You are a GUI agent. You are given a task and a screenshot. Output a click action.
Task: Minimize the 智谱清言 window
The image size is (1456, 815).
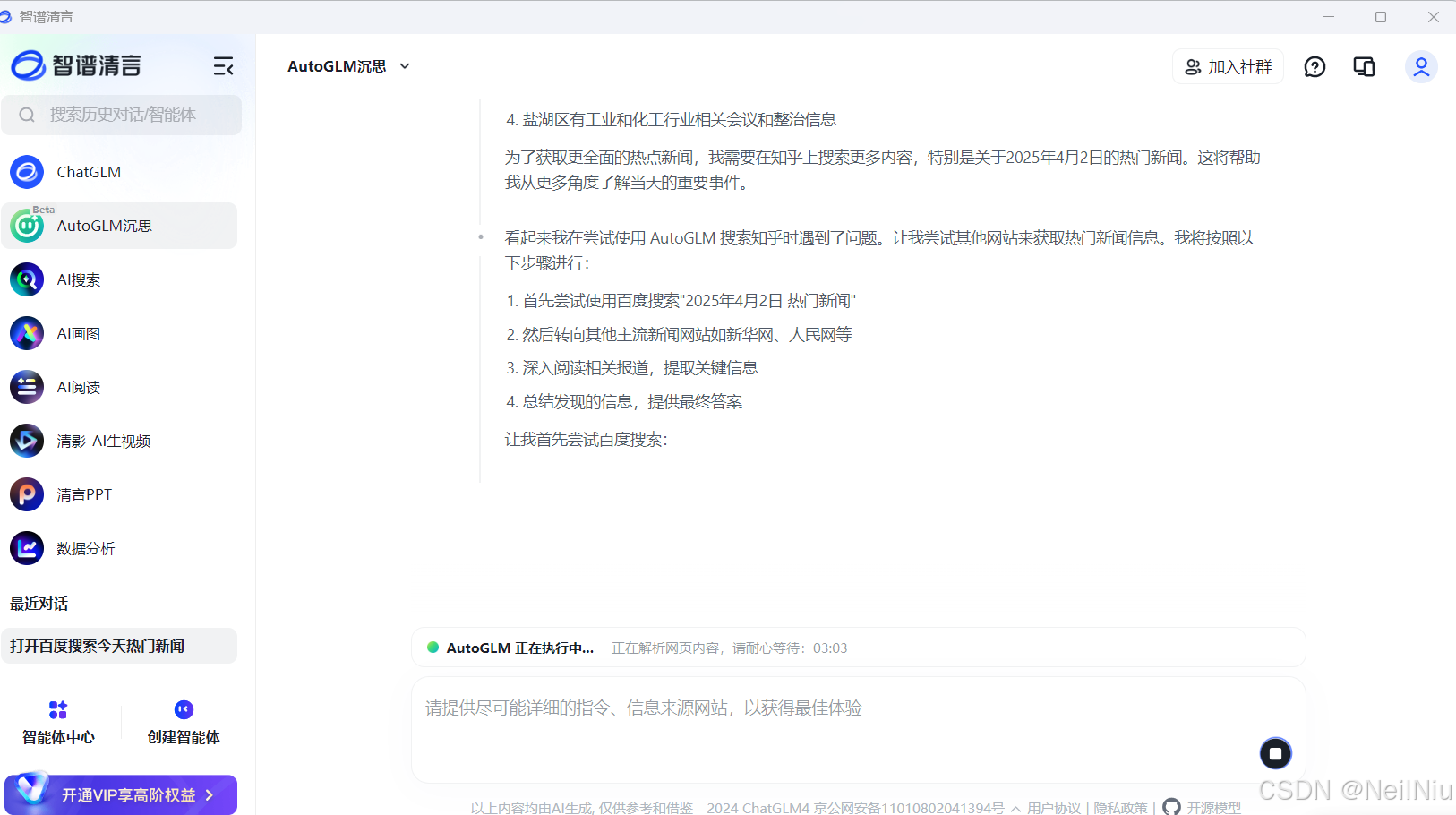pyautogui.click(x=1329, y=17)
